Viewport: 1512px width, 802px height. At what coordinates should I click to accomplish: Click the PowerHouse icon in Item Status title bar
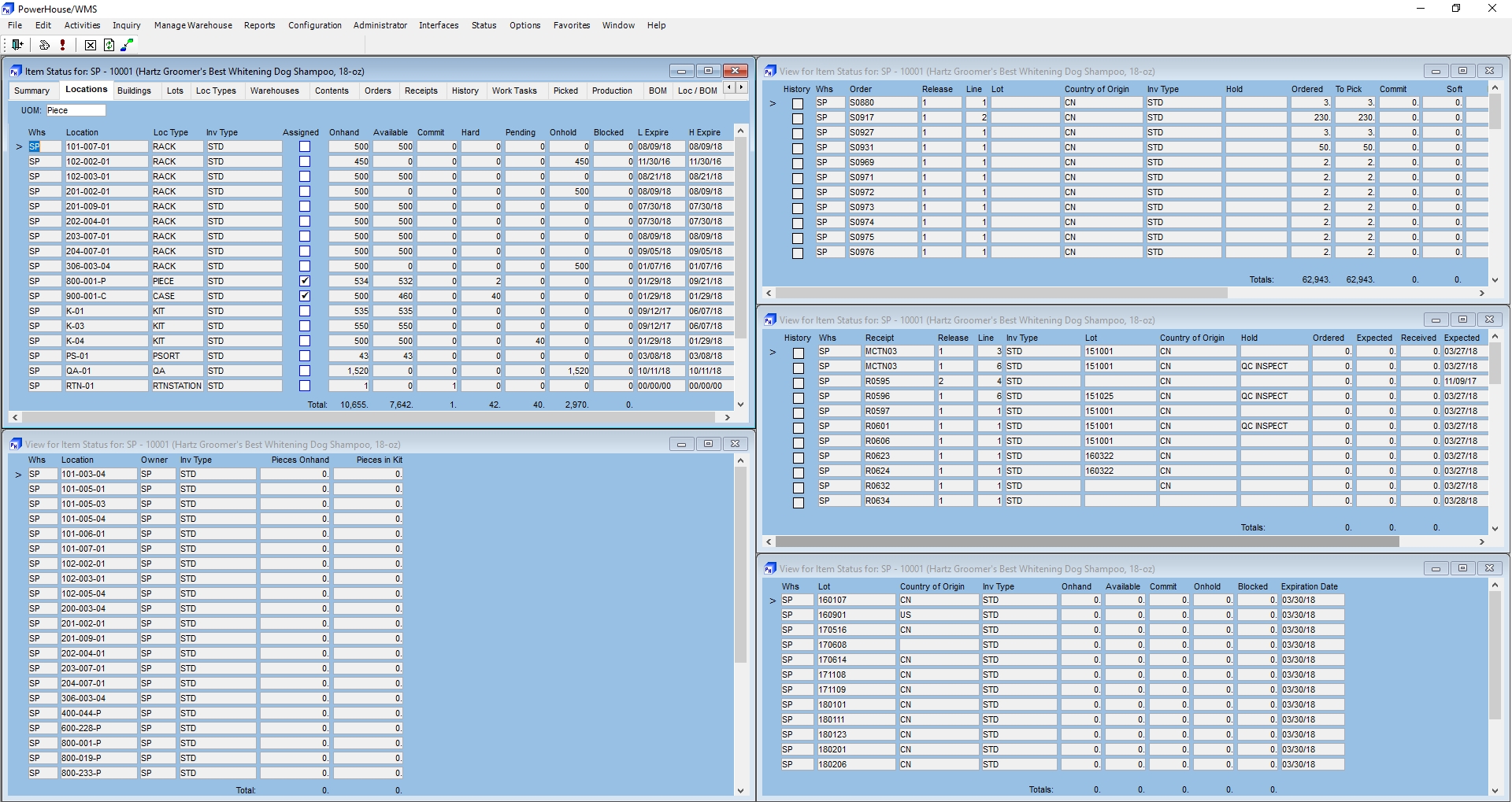(x=16, y=71)
